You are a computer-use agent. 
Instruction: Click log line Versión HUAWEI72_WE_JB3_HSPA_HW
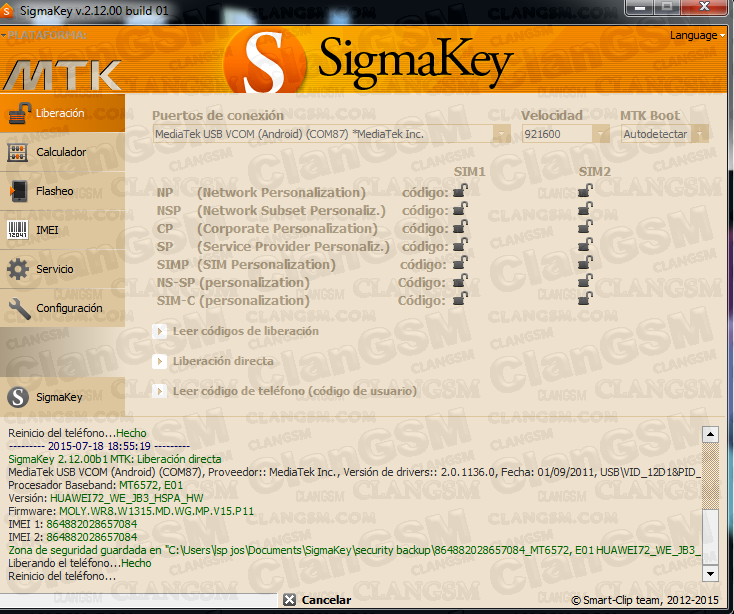[x=106, y=498]
